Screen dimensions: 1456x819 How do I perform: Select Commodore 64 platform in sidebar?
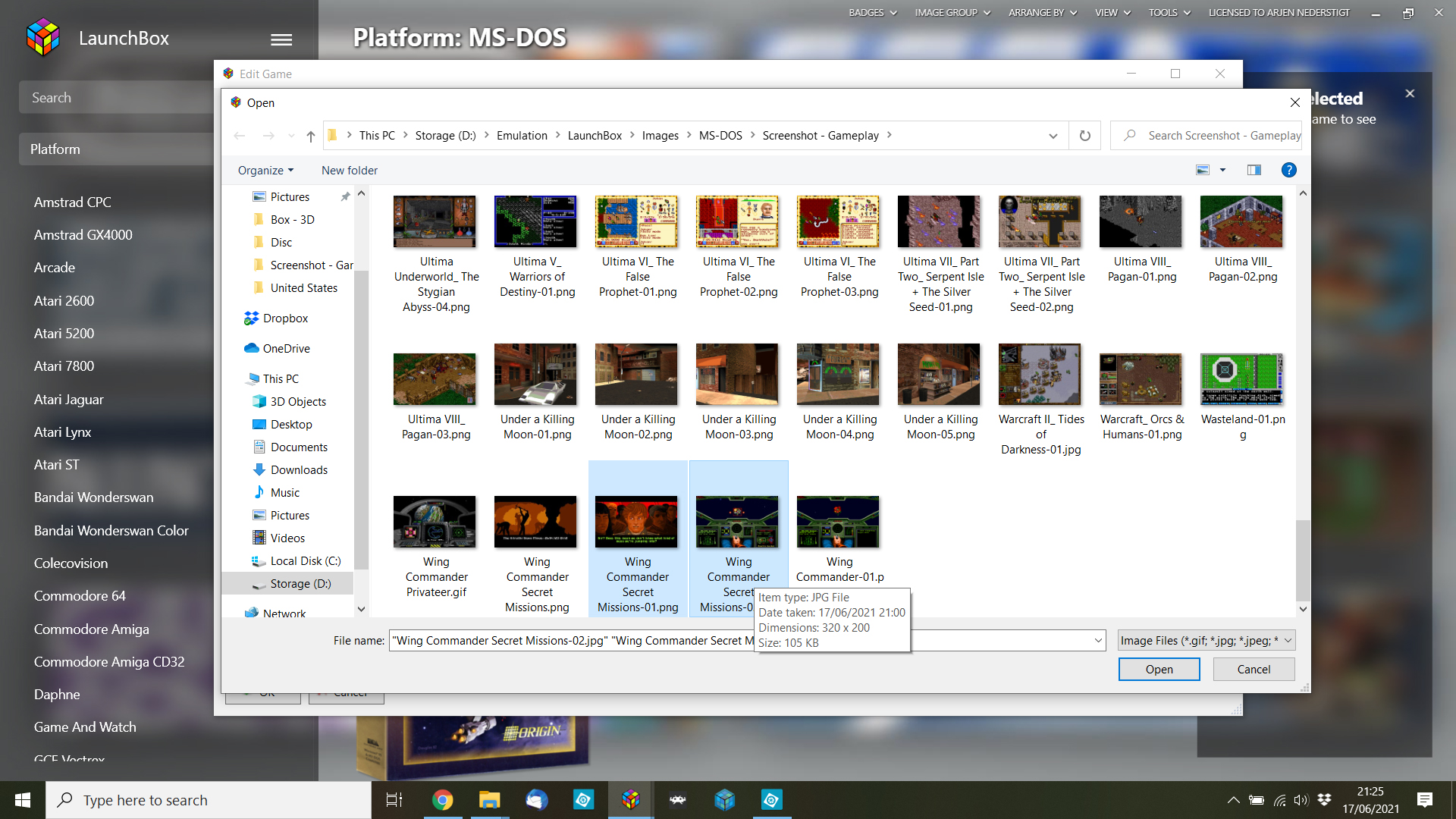click(80, 596)
